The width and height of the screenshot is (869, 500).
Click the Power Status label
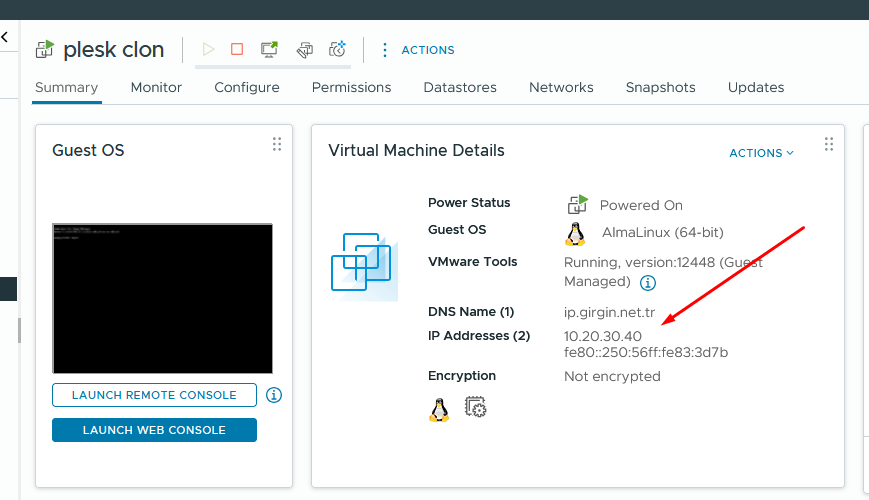pos(469,203)
